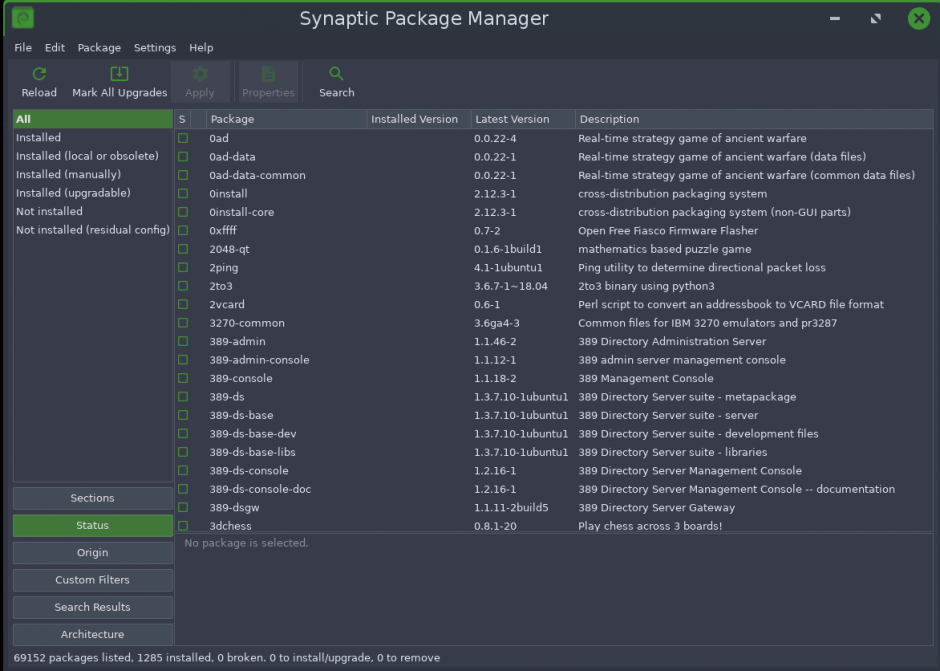Switch to the Architecture filter
Screen dimensions: 940x671
point(91,634)
